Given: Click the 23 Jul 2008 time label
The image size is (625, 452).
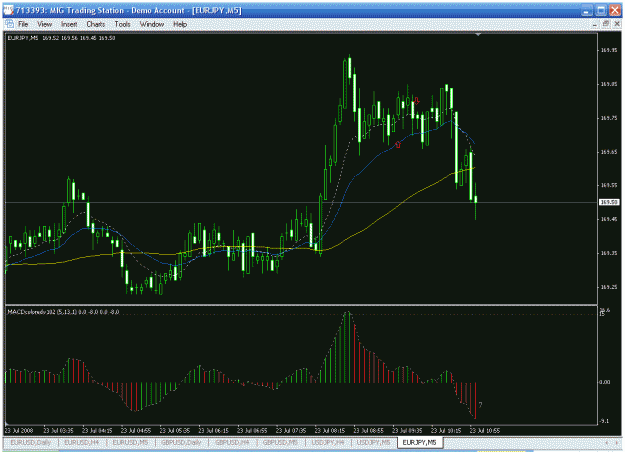Looking at the screenshot, I should point(19,430).
